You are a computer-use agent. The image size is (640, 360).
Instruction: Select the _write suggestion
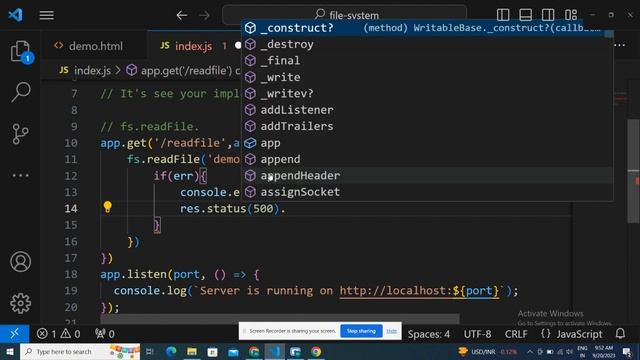pyautogui.click(x=427, y=77)
